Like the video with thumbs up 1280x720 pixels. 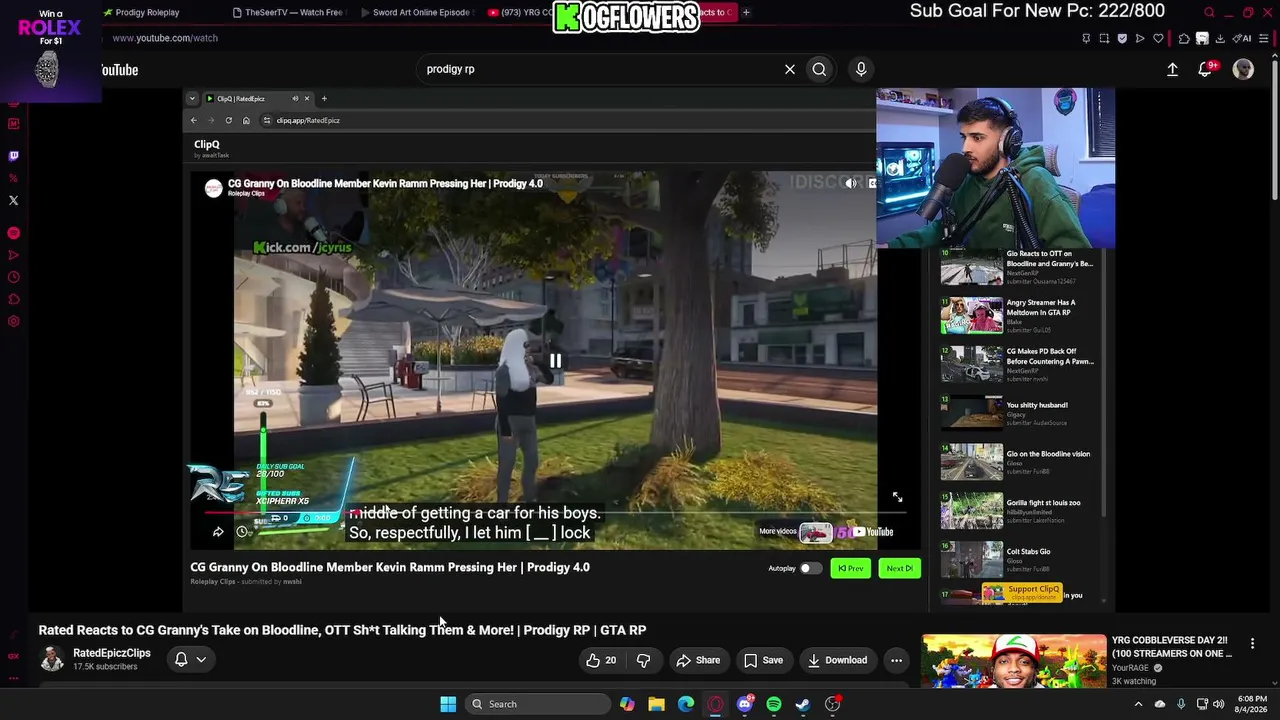coord(601,660)
